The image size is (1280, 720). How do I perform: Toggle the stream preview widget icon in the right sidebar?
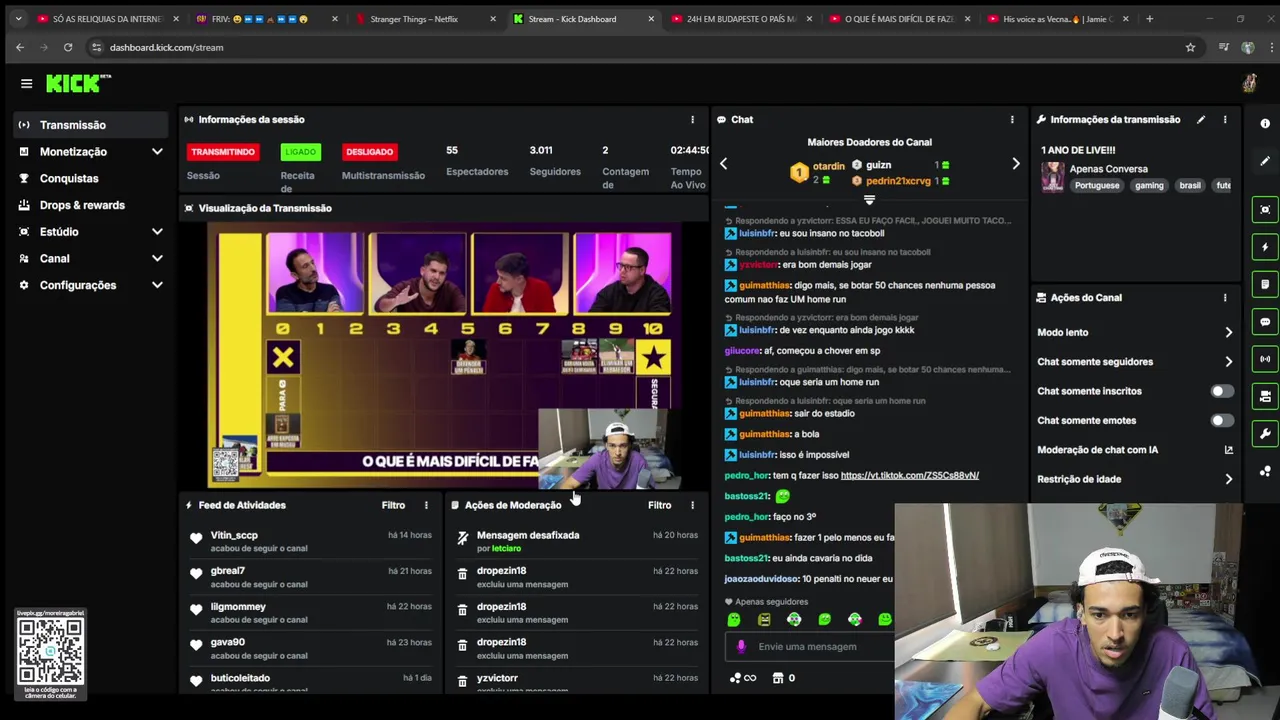pos(1265,210)
